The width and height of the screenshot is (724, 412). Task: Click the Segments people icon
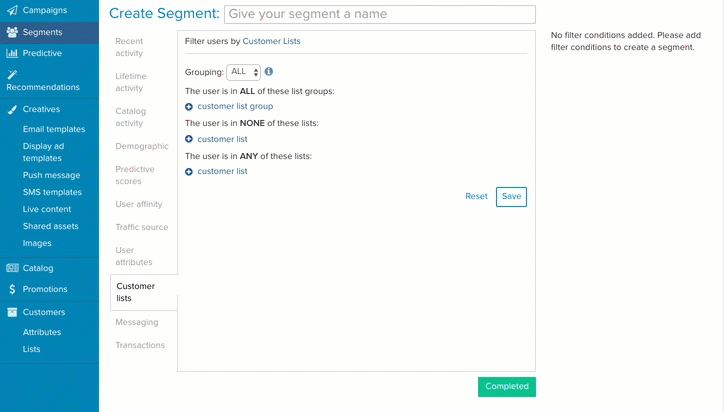12,32
